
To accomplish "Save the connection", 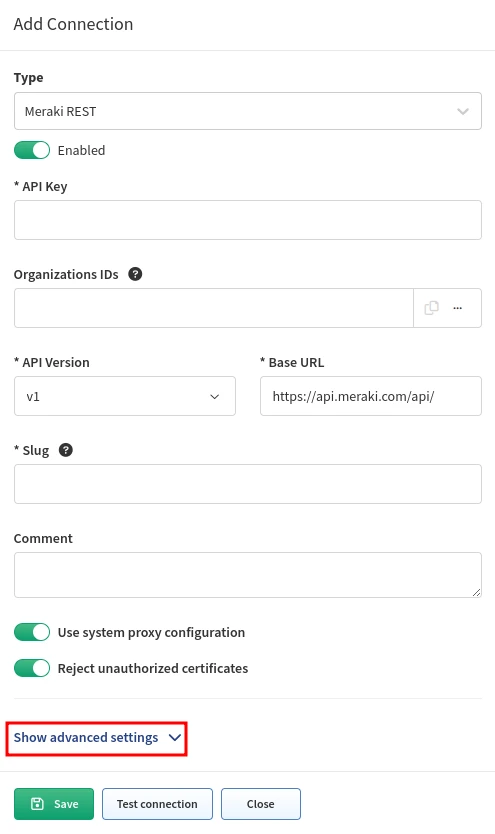I will point(54,804).
